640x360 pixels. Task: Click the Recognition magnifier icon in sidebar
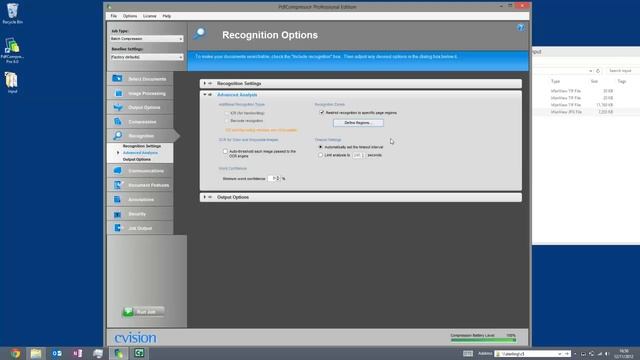point(118,136)
